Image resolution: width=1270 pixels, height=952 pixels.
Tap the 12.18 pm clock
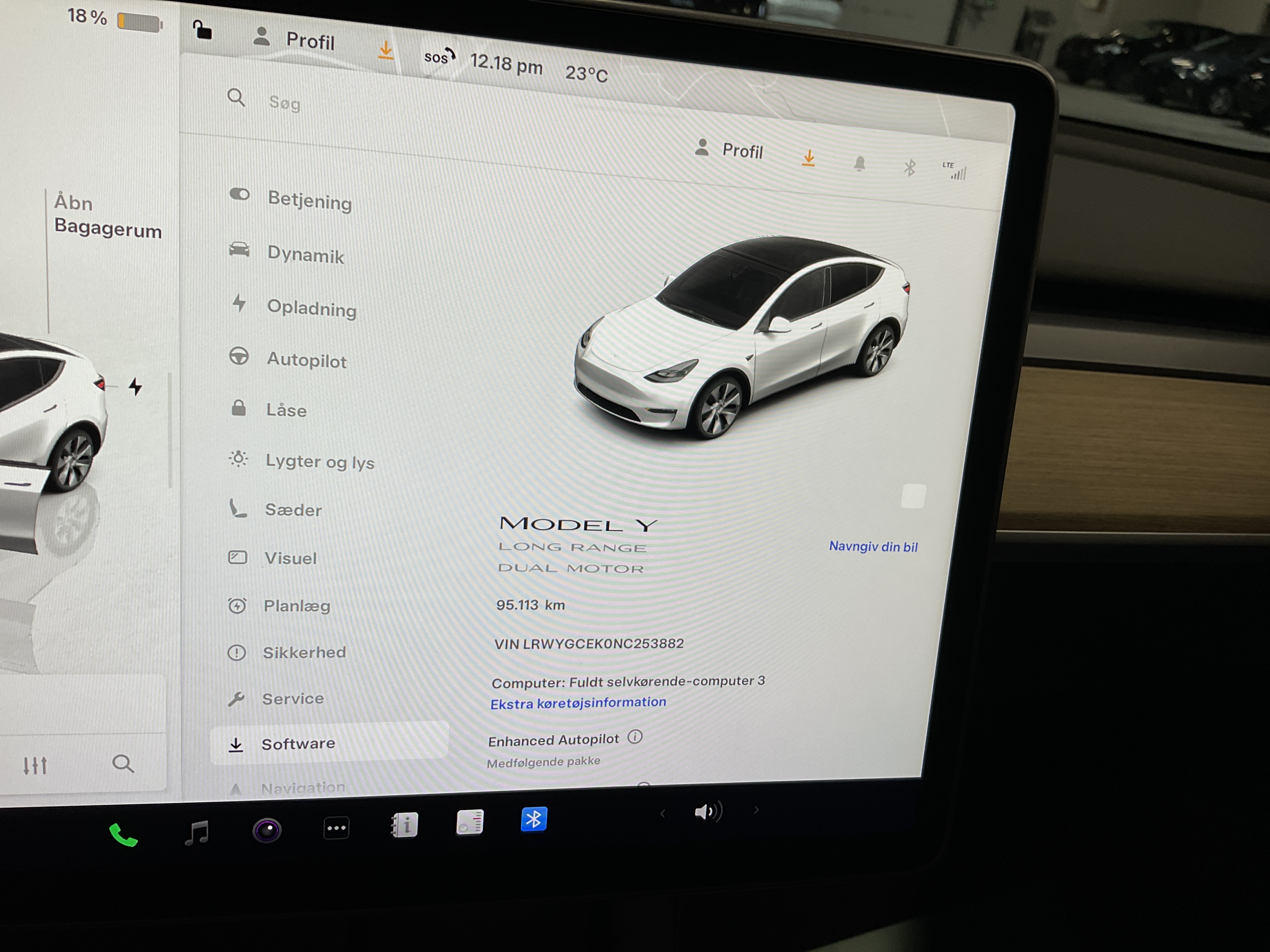pos(506,64)
